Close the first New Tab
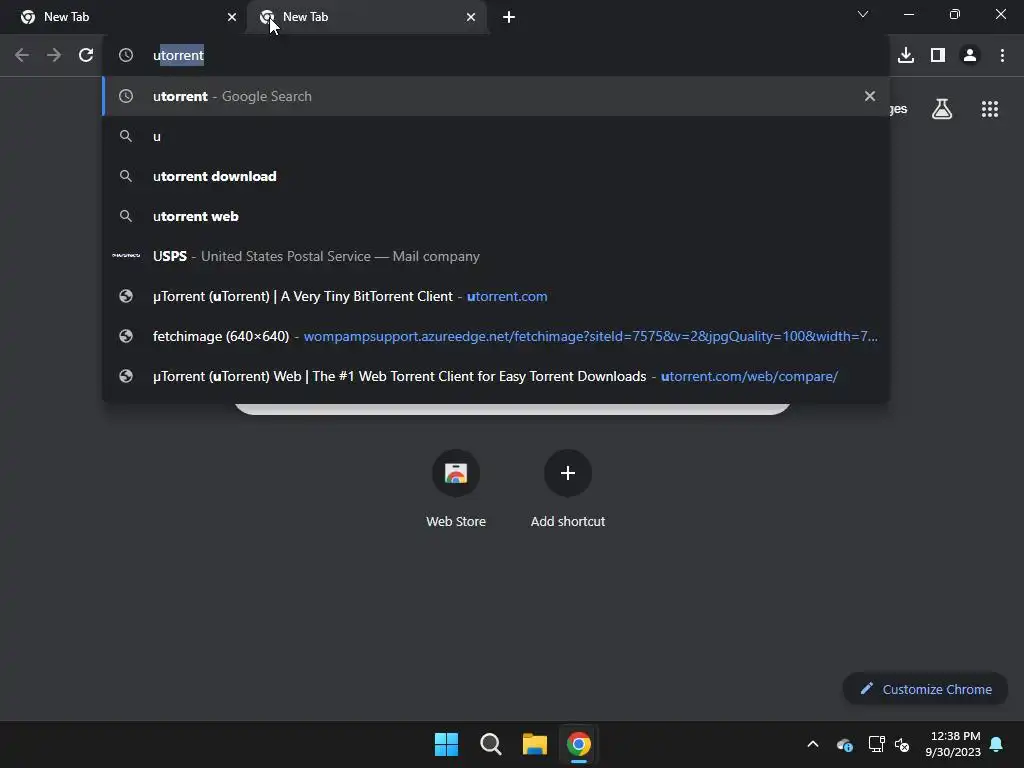This screenshot has width=1024, height=768. pos(232,17)
